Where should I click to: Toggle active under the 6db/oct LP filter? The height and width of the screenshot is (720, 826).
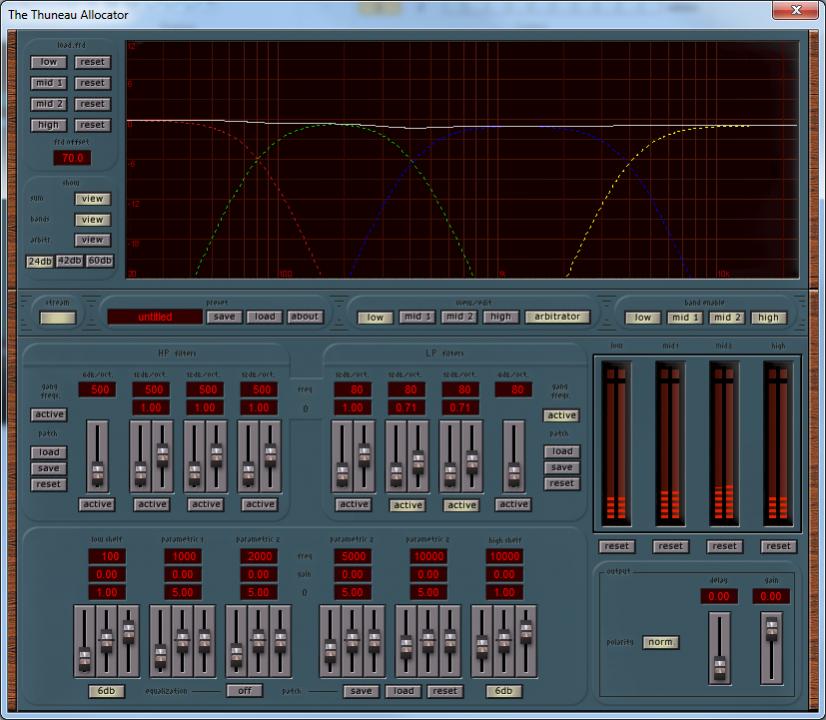[x=514, y=505]
